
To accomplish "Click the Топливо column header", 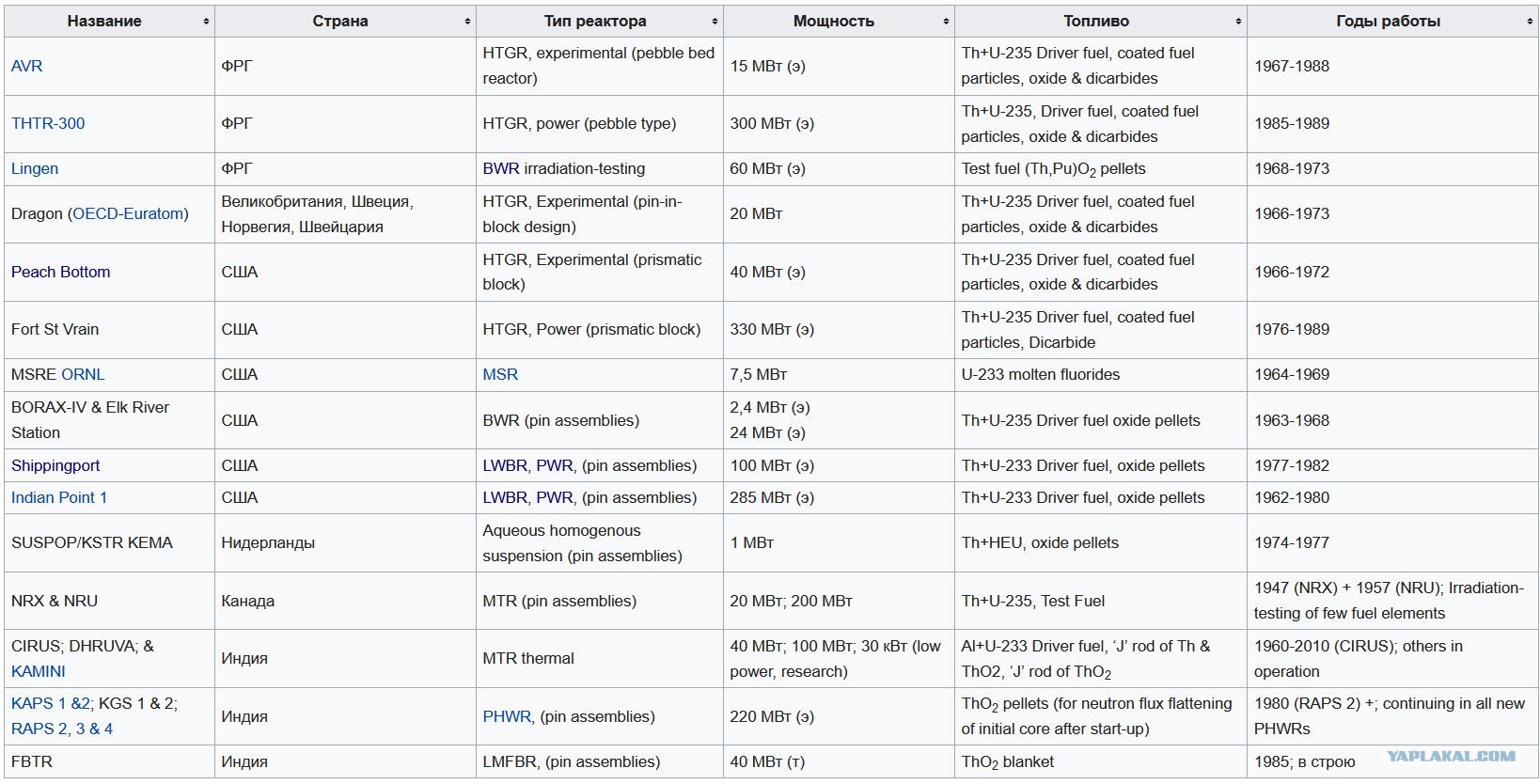I will coord(1101,22).
